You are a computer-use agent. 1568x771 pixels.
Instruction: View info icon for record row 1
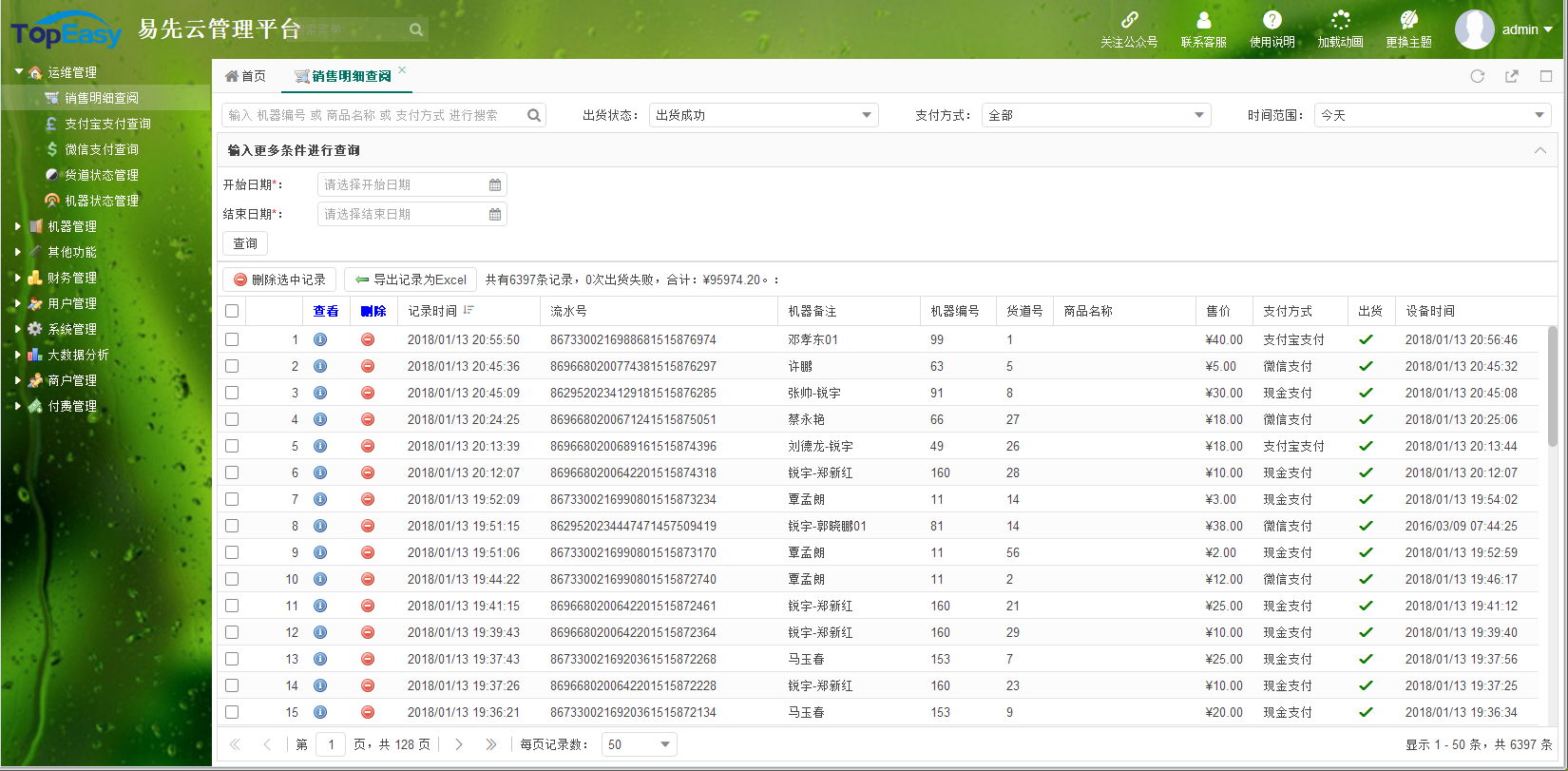click(x=320, y=339)
